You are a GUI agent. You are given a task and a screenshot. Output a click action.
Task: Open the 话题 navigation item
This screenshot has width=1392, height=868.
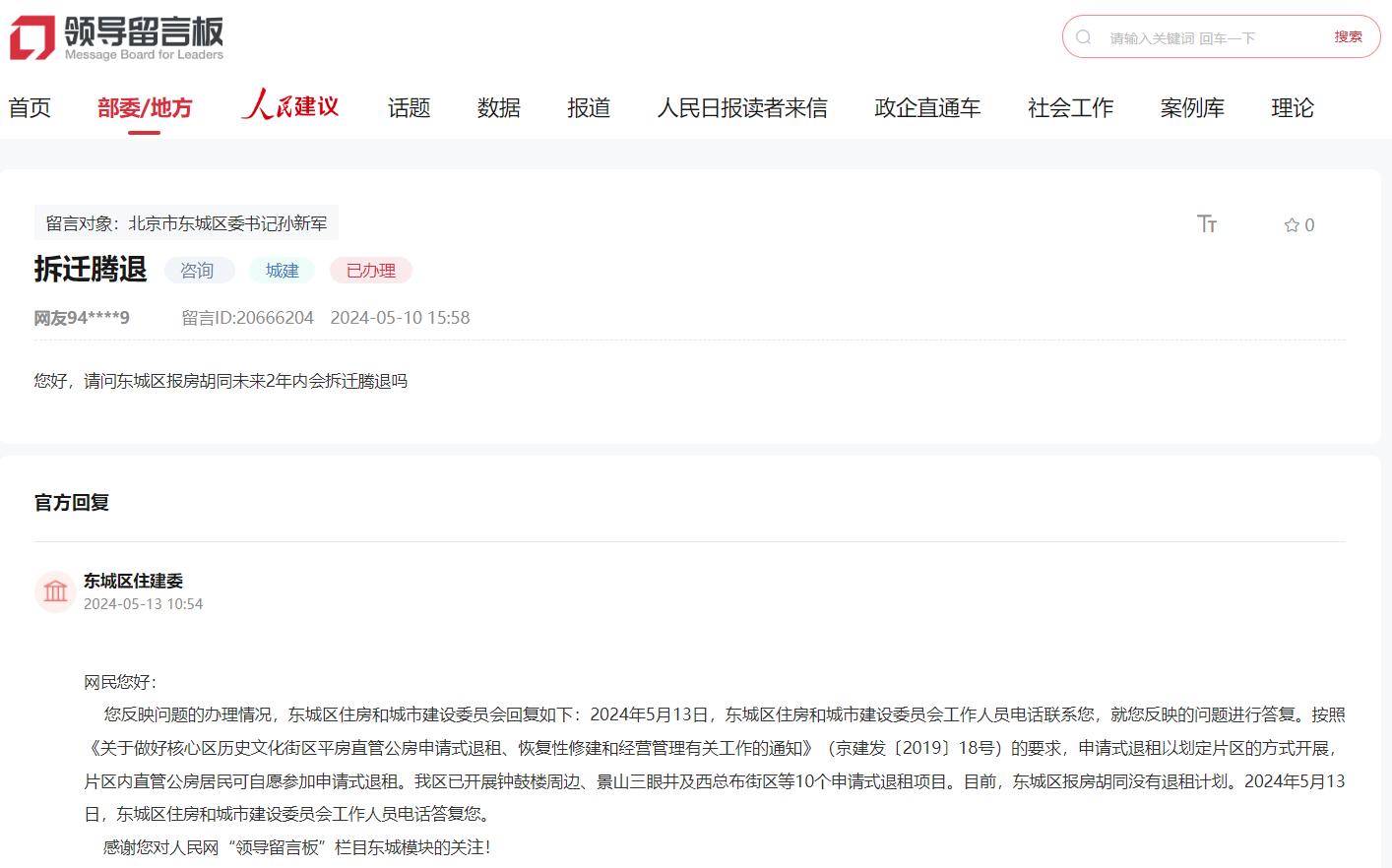tap(409, 108)
